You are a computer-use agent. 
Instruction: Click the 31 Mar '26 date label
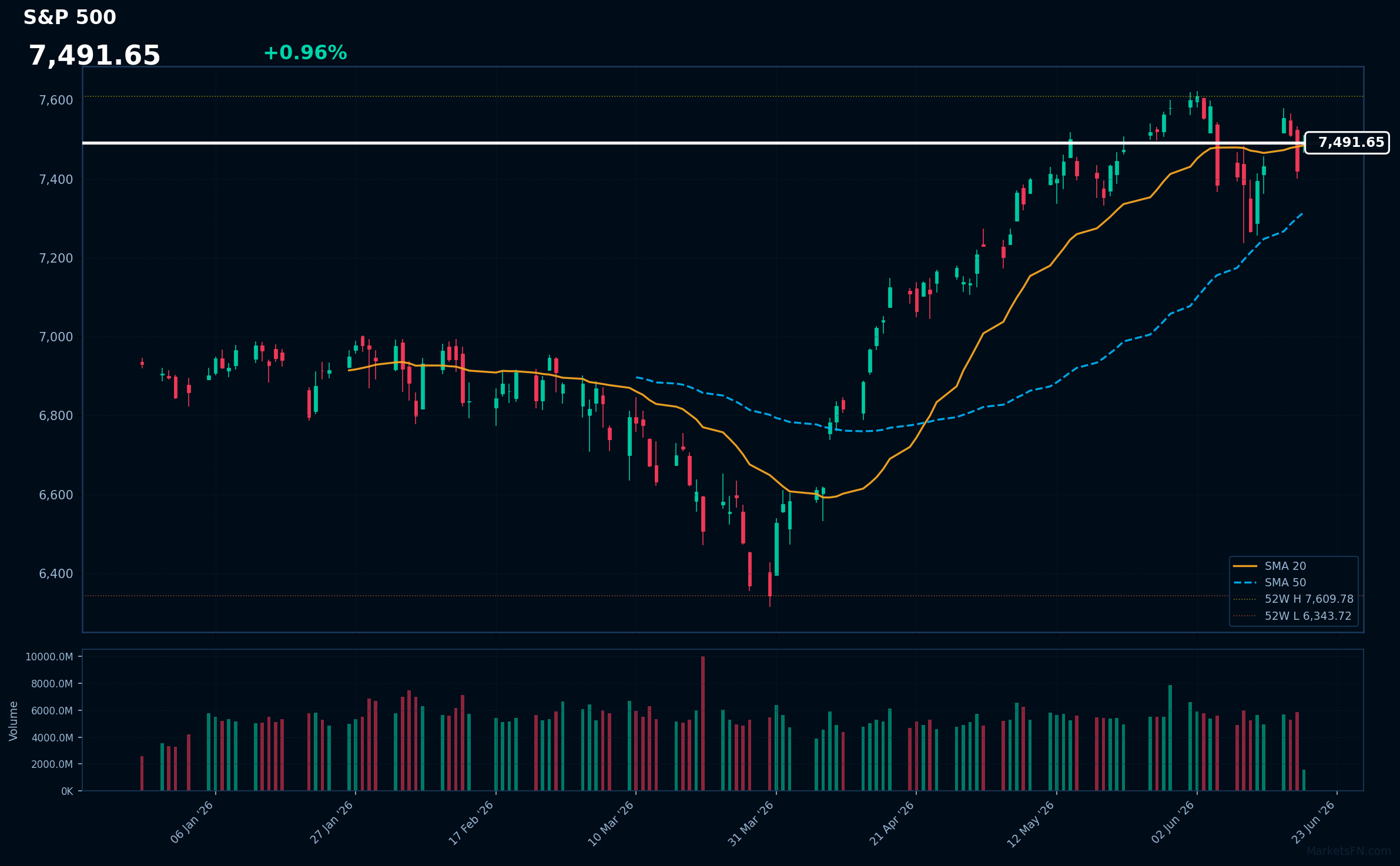pyautogui.click(x=751, y=823)
